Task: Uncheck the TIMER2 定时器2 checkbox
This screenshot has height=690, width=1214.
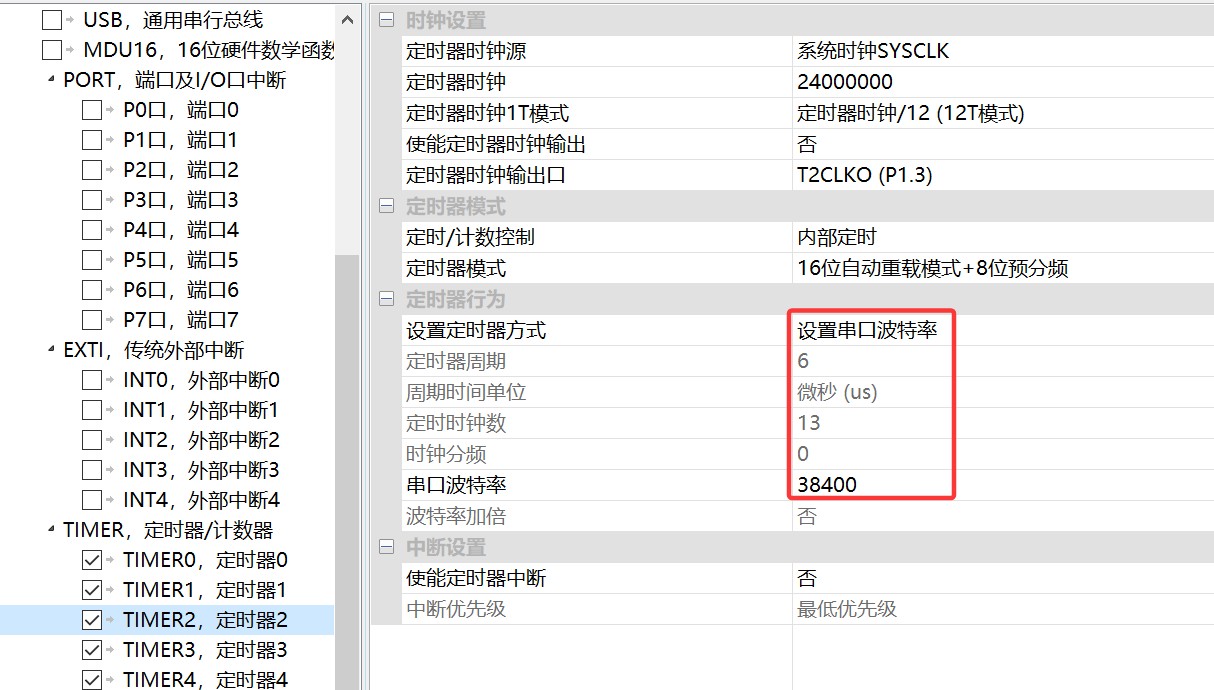Action: tap(92, 620)
